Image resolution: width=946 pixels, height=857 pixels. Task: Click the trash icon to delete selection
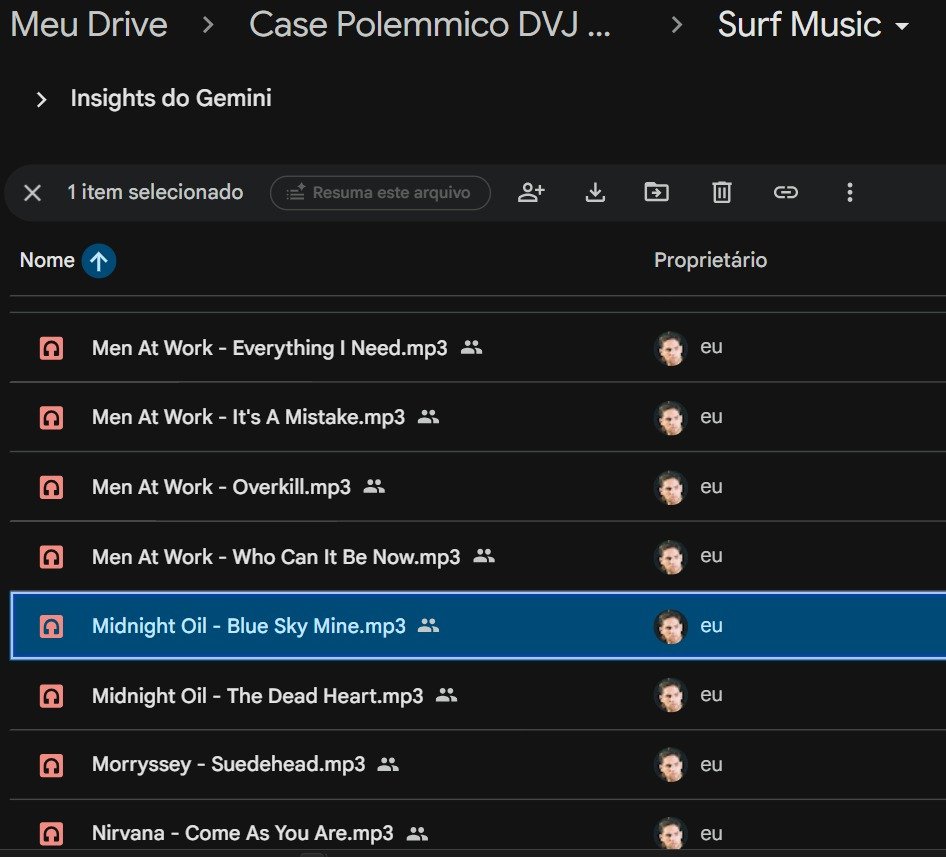click(722, 192)
